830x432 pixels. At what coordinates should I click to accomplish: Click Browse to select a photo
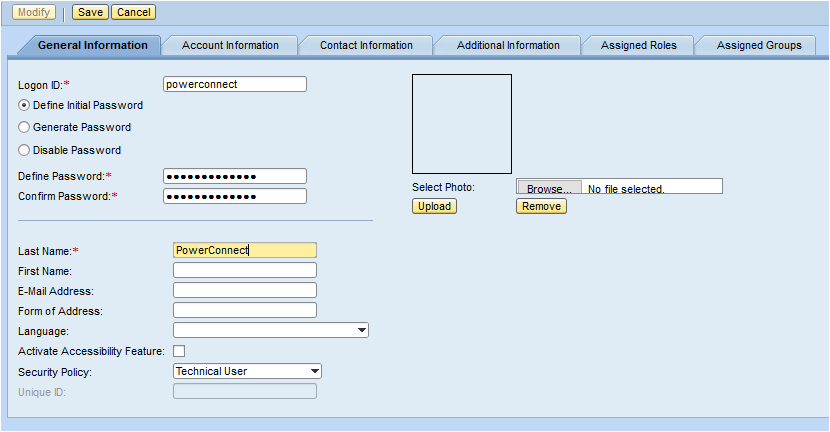point(549,188)
